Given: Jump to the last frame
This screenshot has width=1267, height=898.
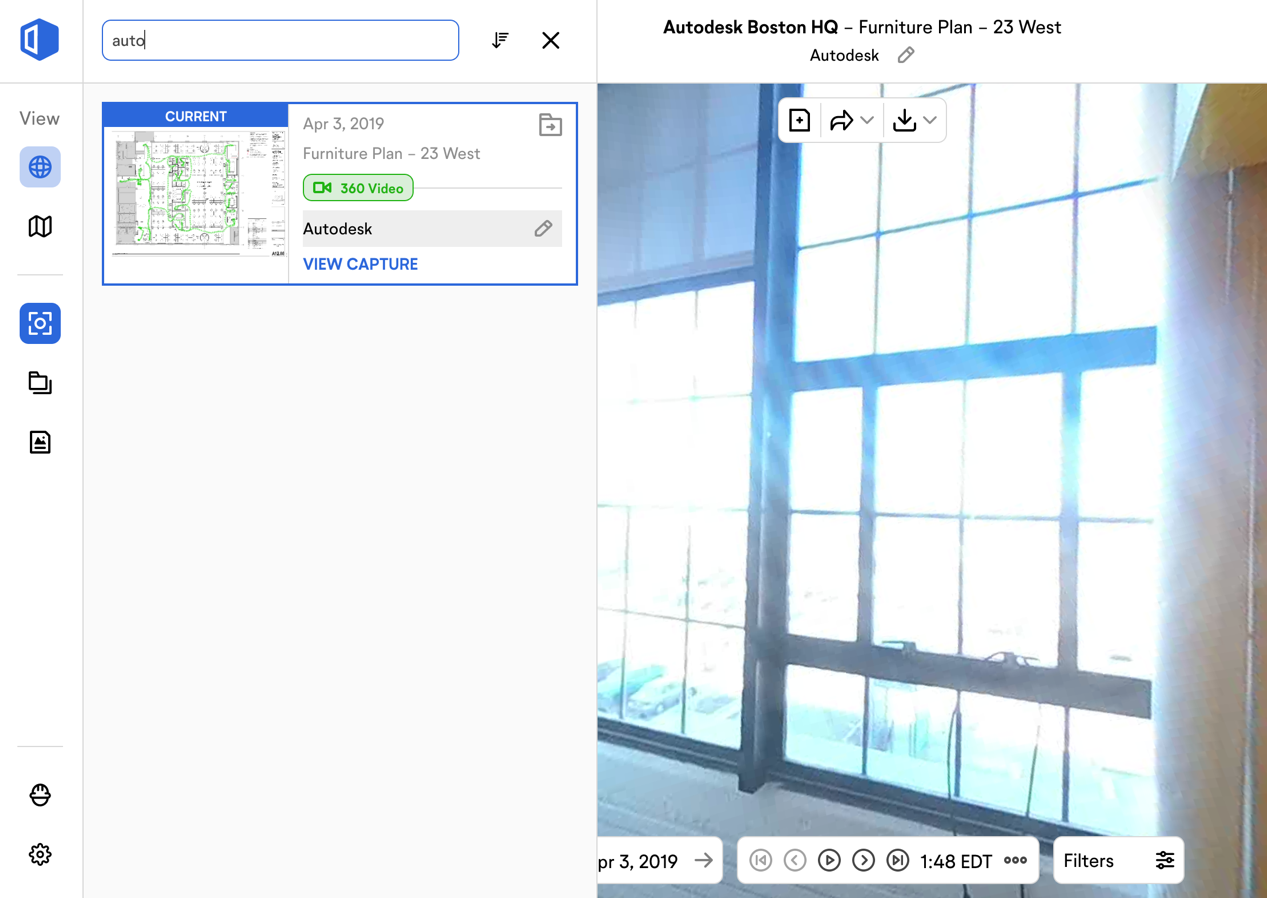Looking at the screenshot, I should coord(898,861).
